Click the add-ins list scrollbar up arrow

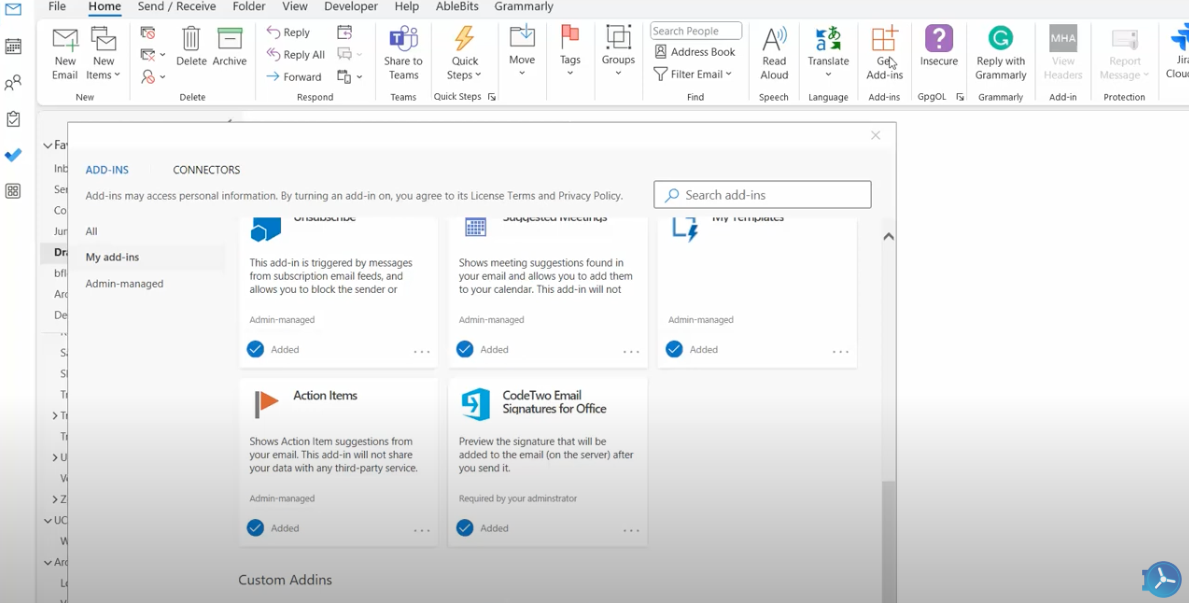(x=888, y=237)
